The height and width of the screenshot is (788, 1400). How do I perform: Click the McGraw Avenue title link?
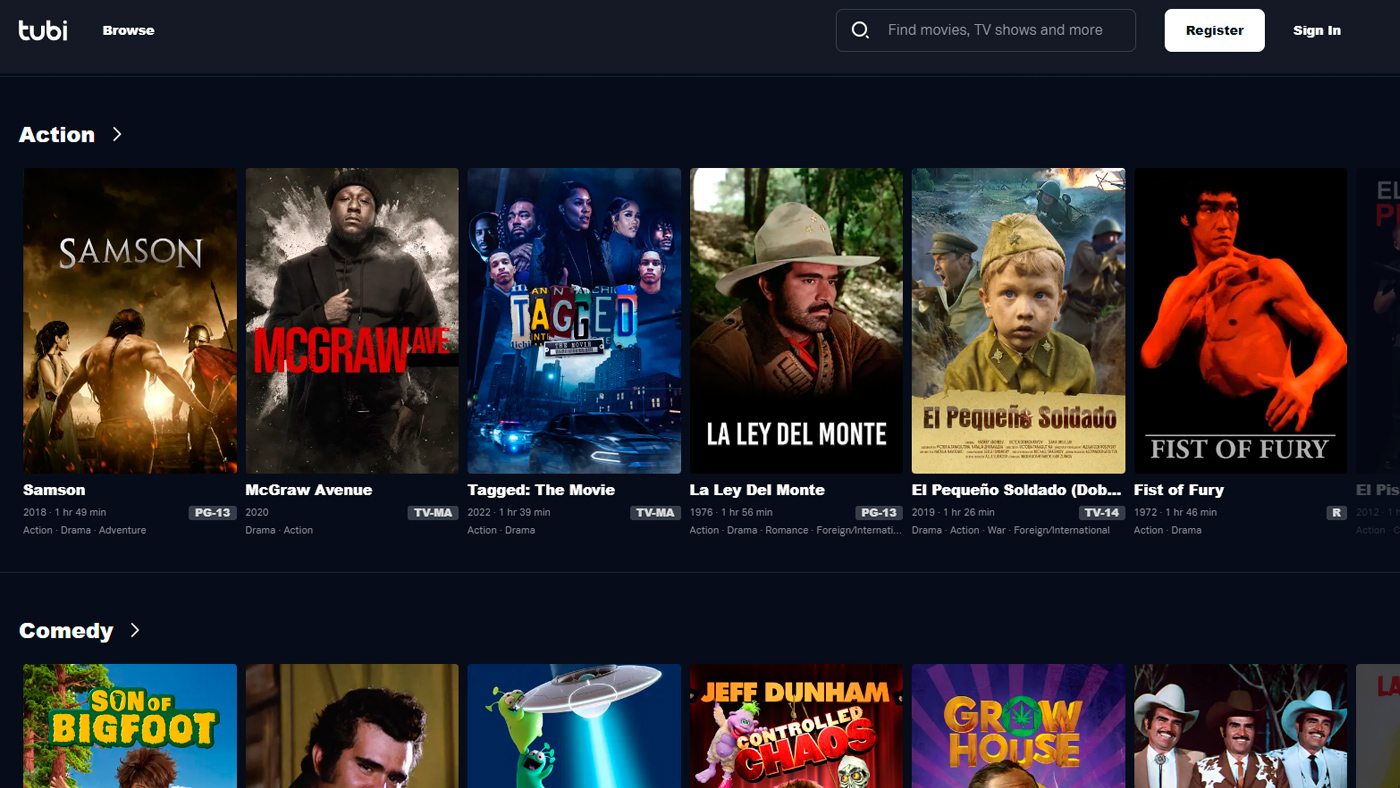click(308, 490)
